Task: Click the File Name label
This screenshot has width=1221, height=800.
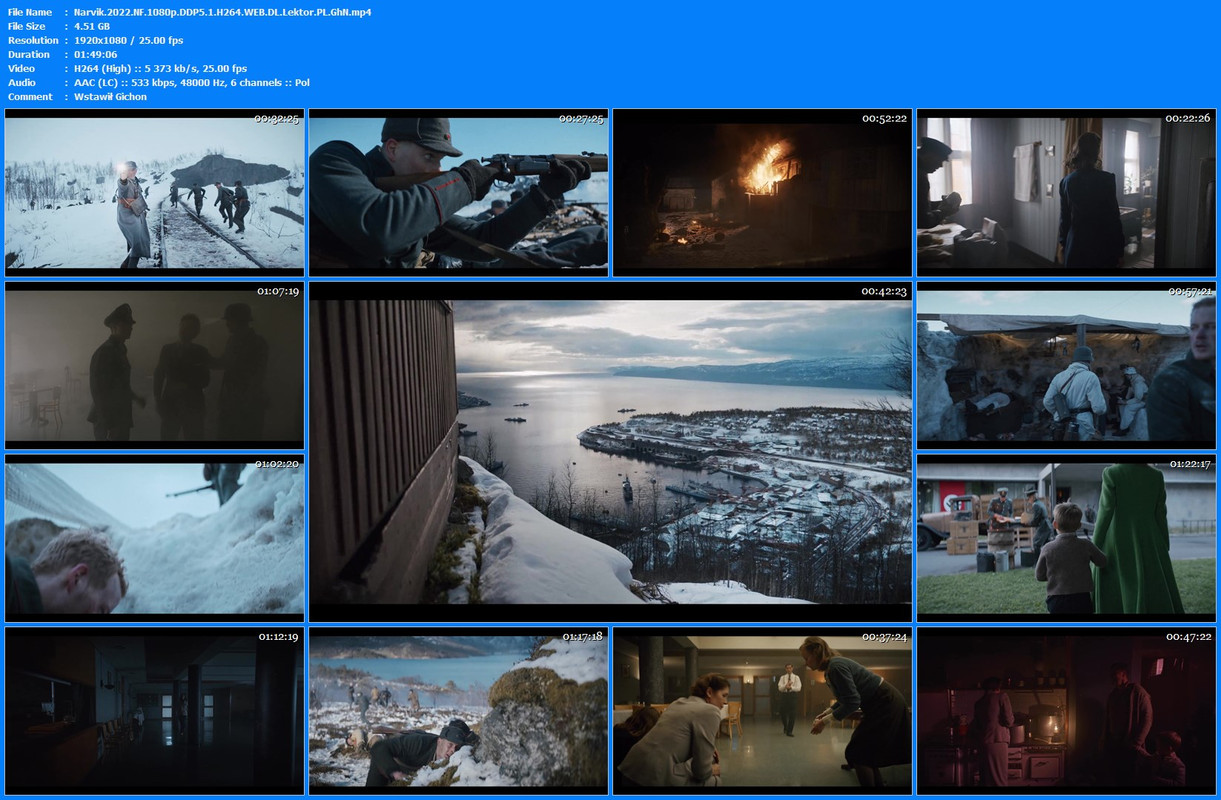Action: coord(30,12)
